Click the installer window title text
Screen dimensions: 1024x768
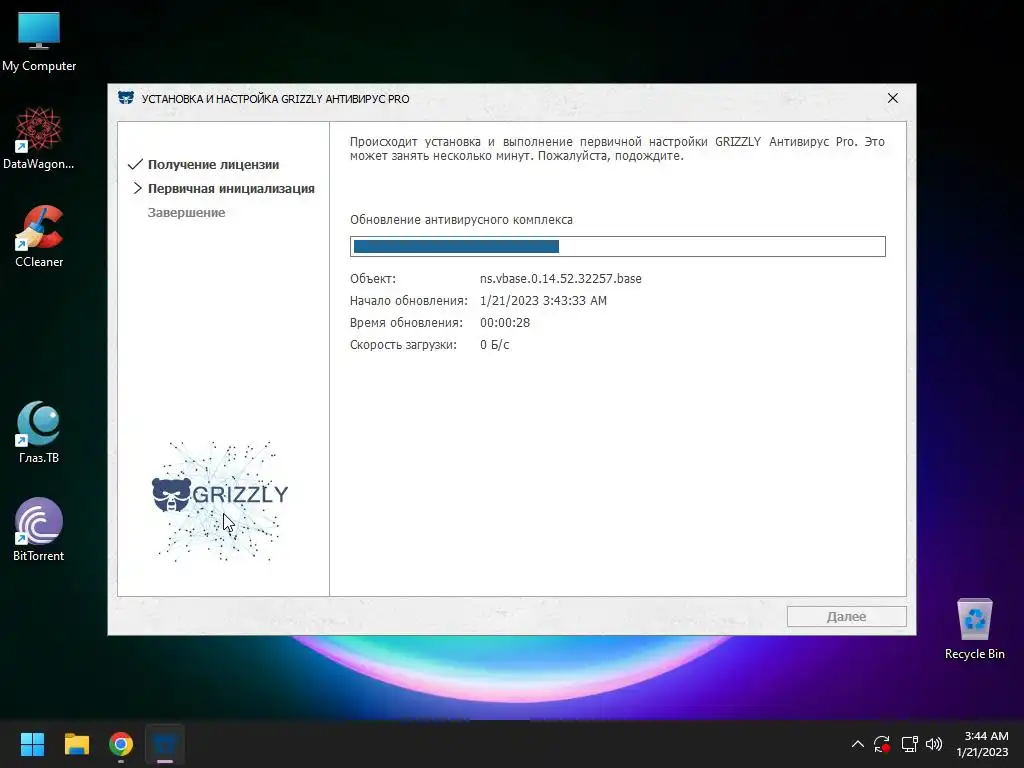coord(276,99)
